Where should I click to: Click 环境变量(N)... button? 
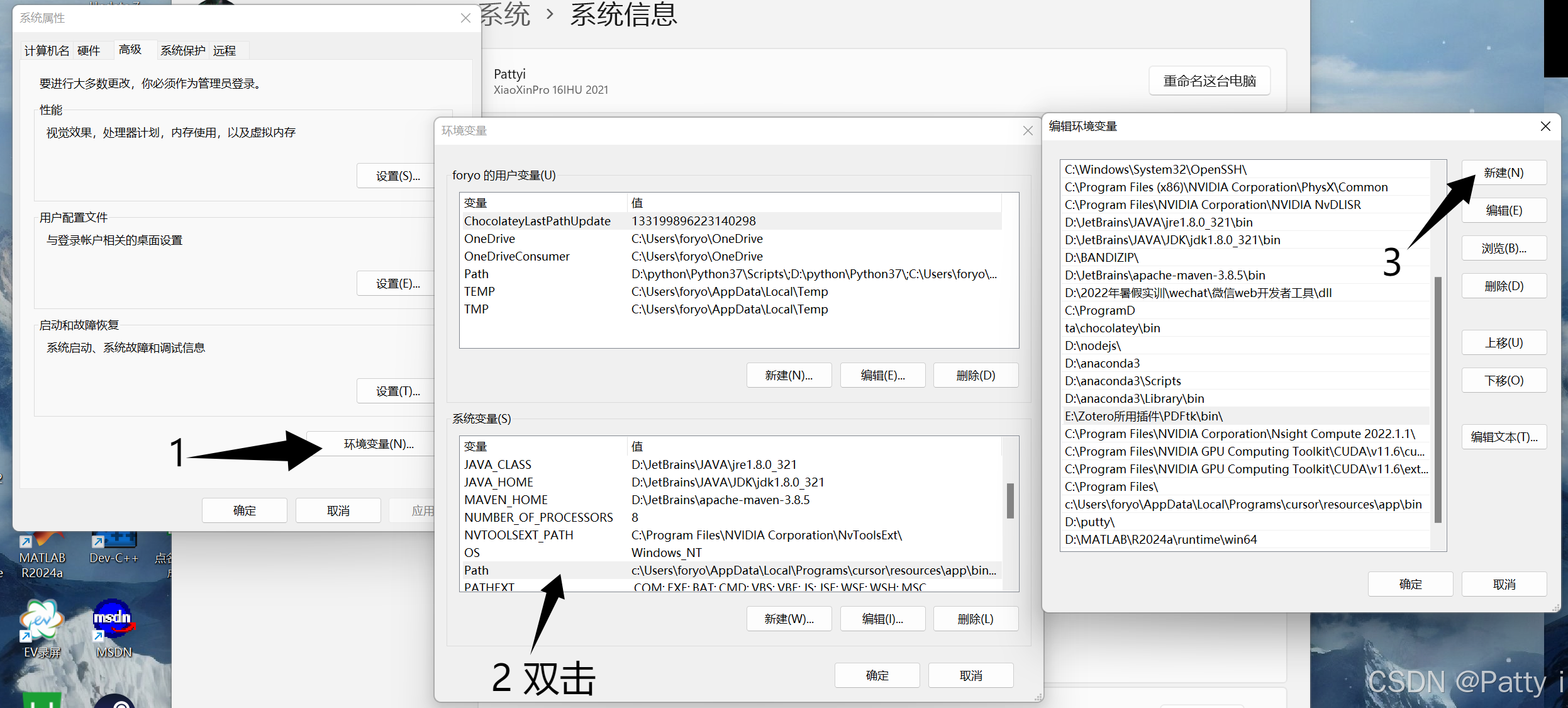click(379, 444)
